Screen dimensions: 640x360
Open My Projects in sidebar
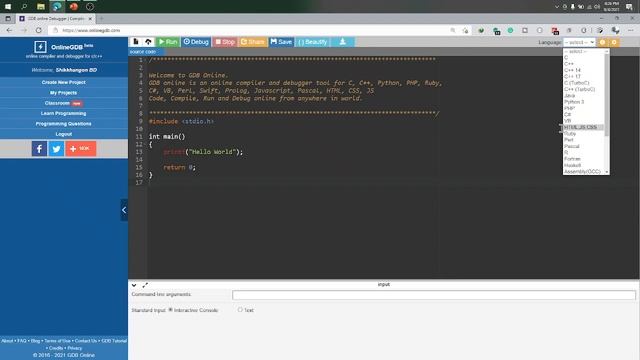[64, 93]
